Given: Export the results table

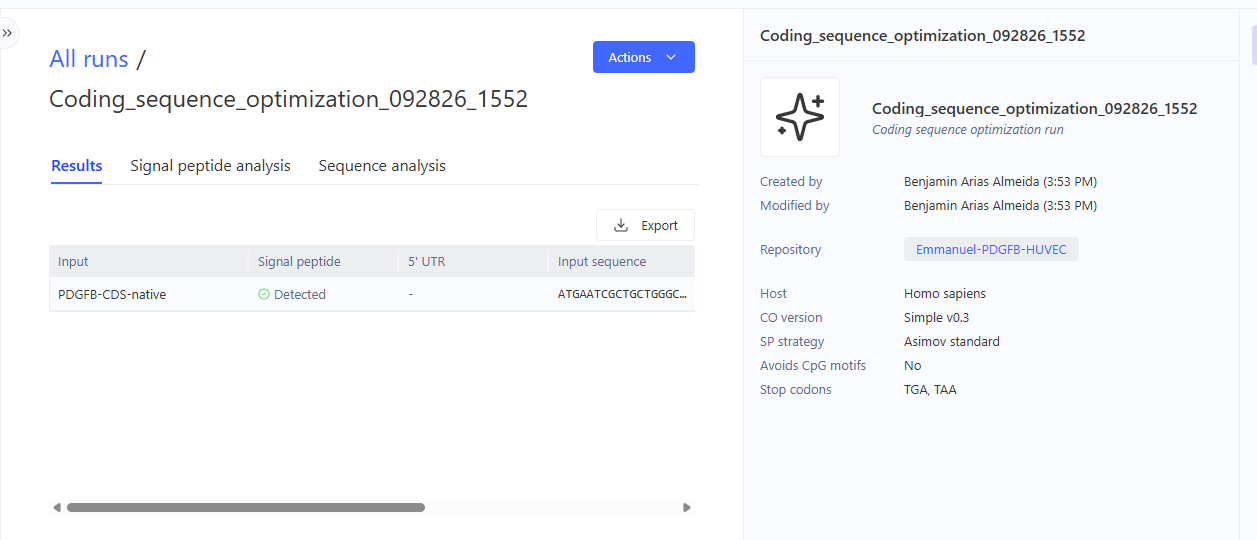Looking at the screenshot, I should pyautogui.click(x=645, y=225).
